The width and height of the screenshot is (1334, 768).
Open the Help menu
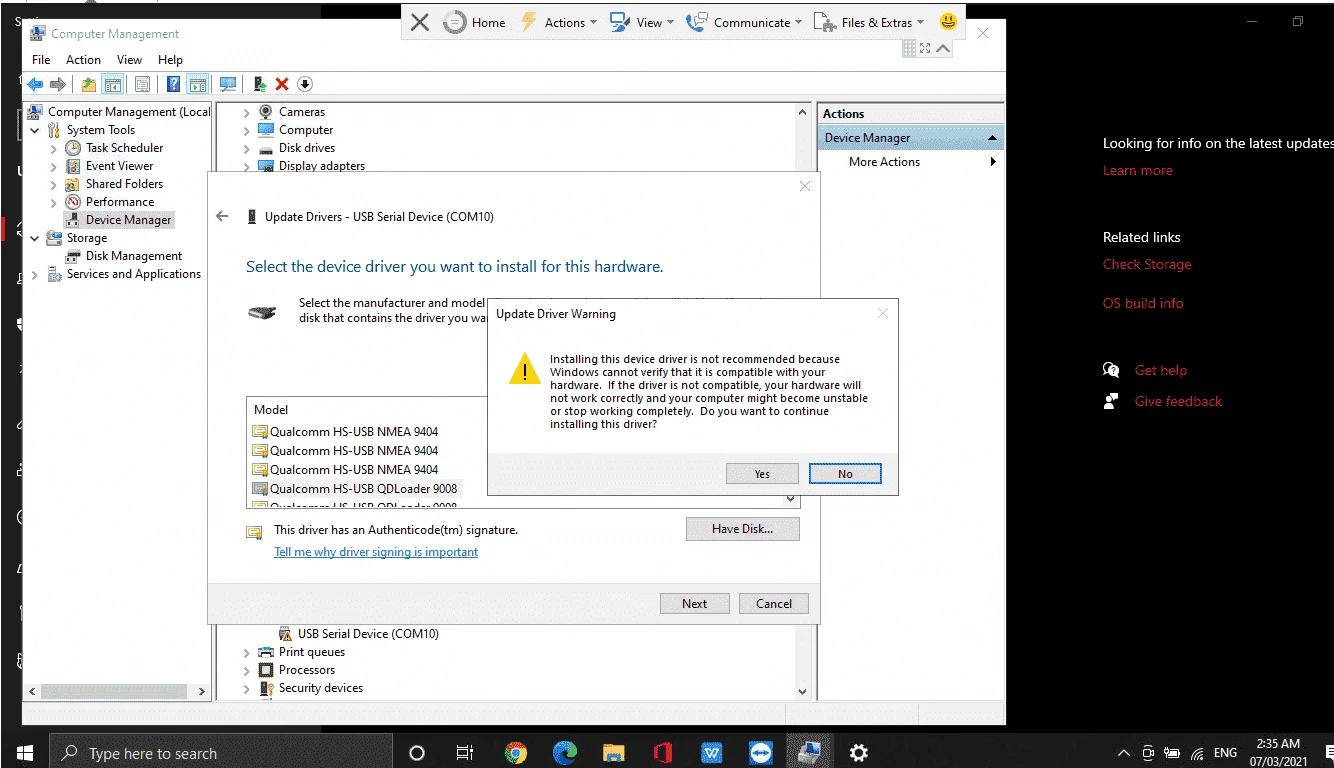tap(170, 60)
